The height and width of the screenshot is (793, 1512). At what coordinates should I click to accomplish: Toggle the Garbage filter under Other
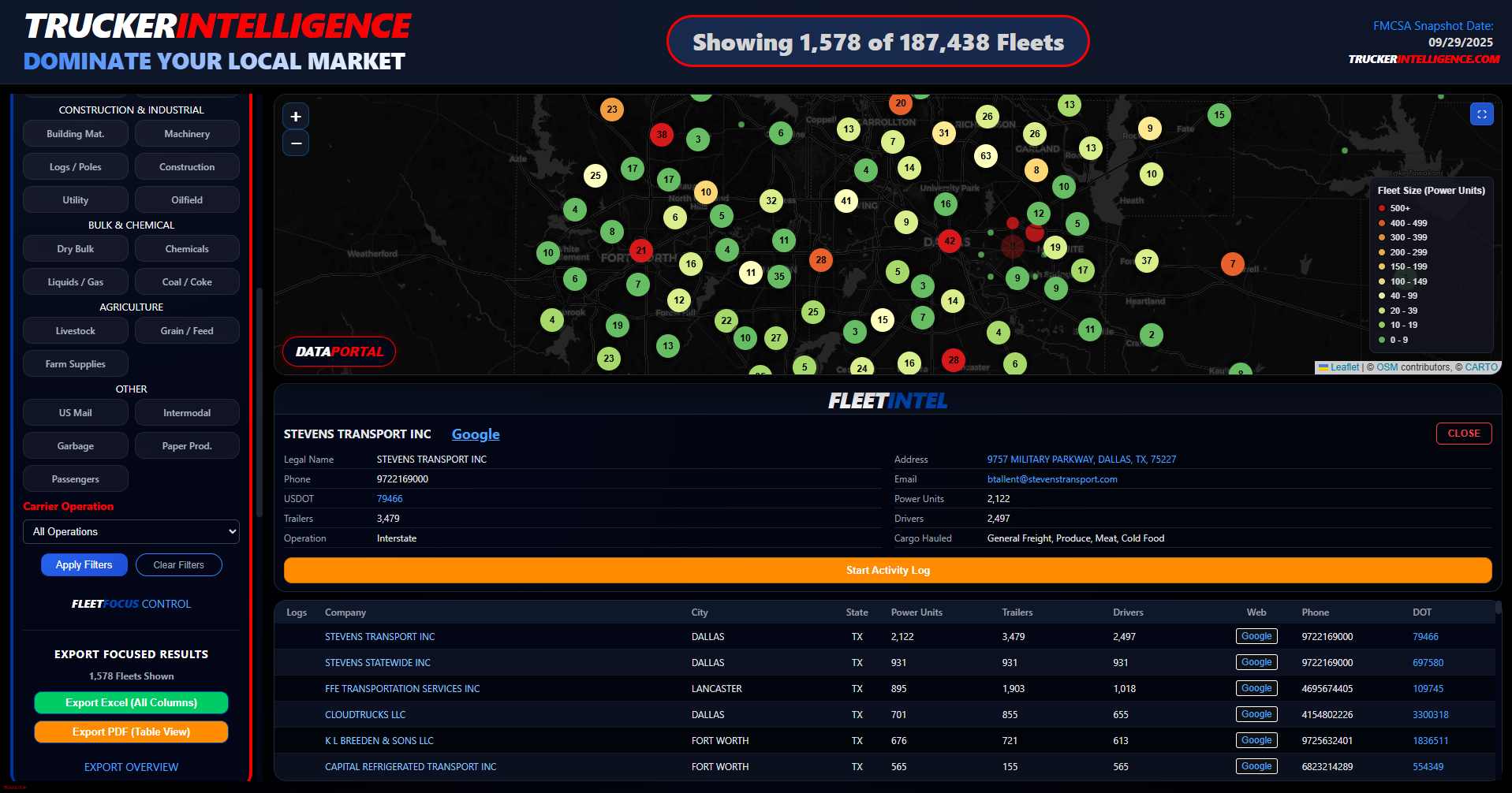(75, 445)
